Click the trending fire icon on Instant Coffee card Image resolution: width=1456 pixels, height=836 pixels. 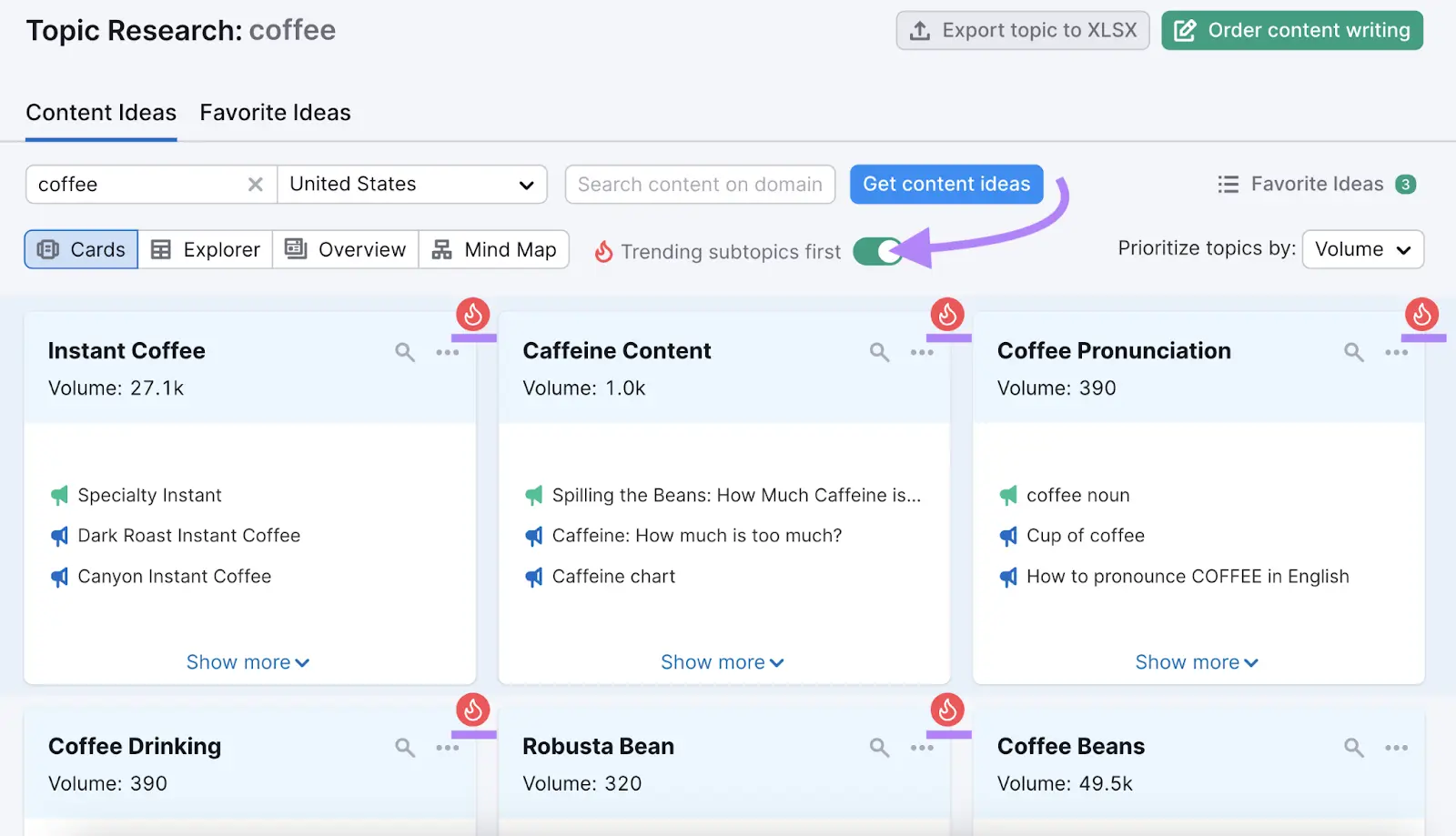[472, 316]
